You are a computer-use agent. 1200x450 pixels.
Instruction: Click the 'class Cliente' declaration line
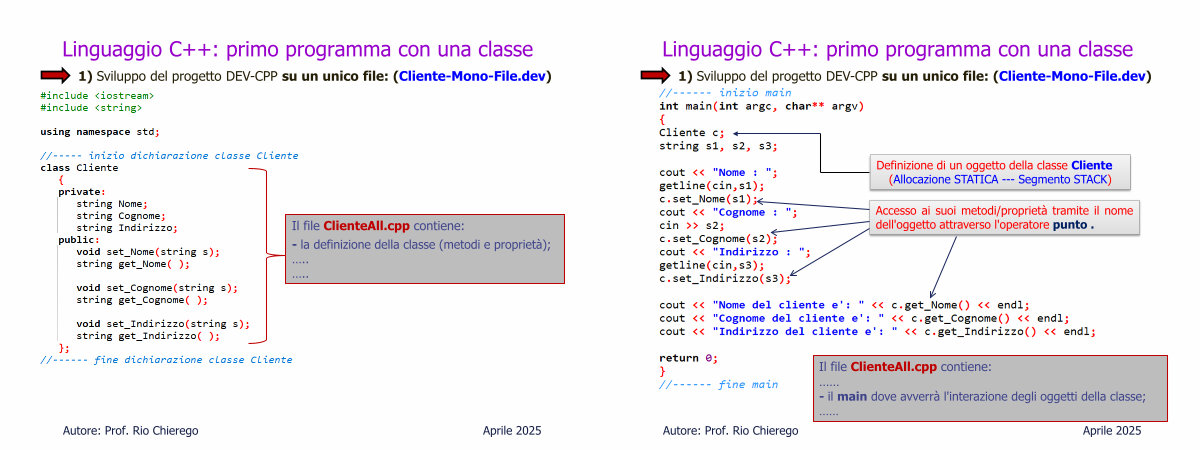[79, 168]
